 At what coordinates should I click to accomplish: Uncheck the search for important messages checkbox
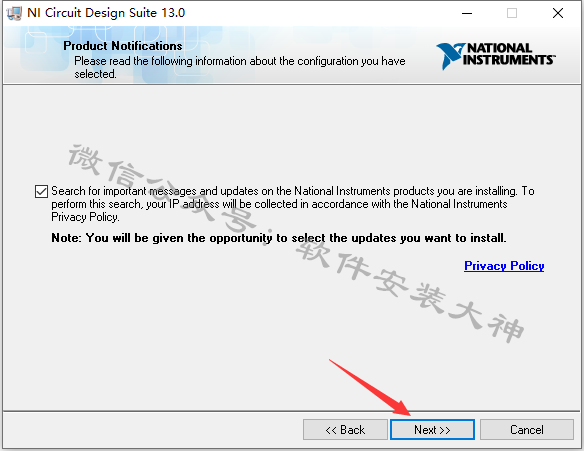[41, 191]
